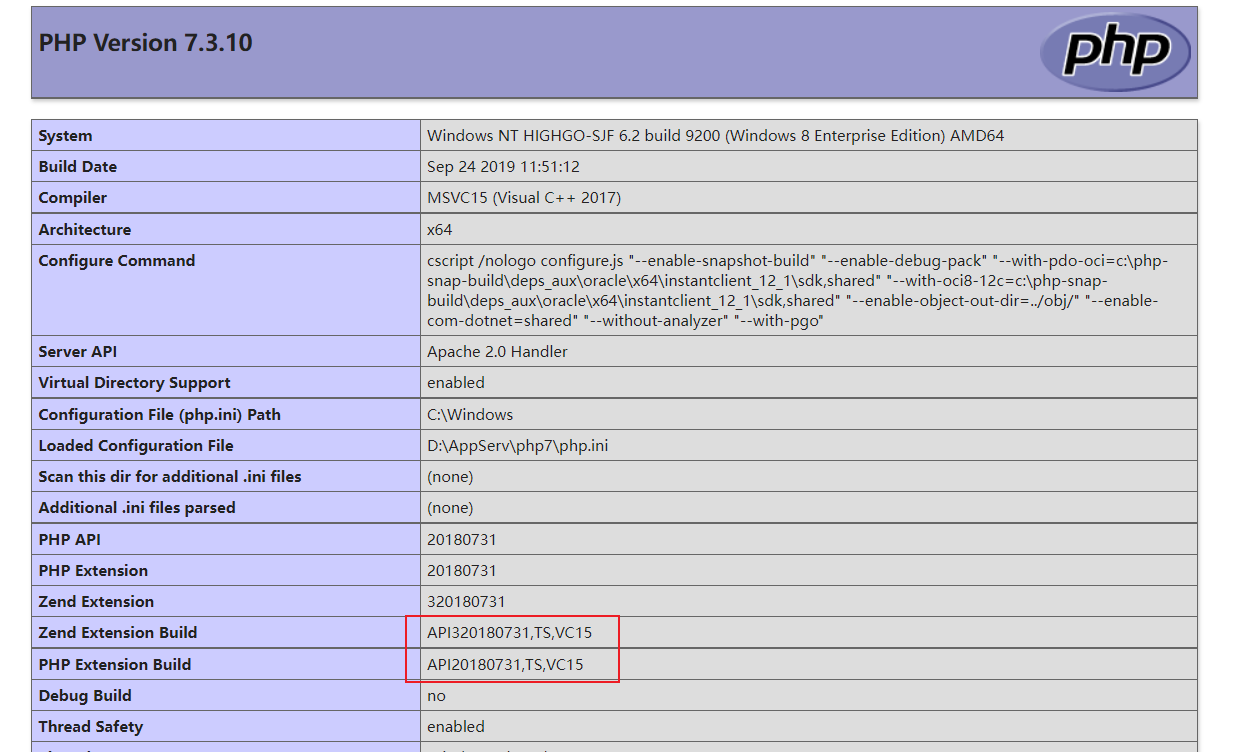Click the Debug Build label
Viewport: 1239px width, 752px height.
click(x=85, y=695)
